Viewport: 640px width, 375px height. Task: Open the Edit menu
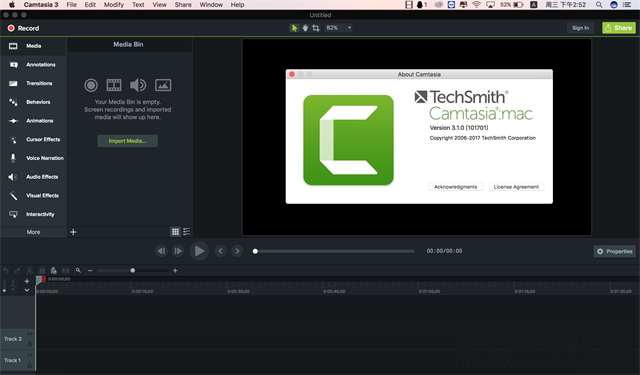tap(90, 5)
